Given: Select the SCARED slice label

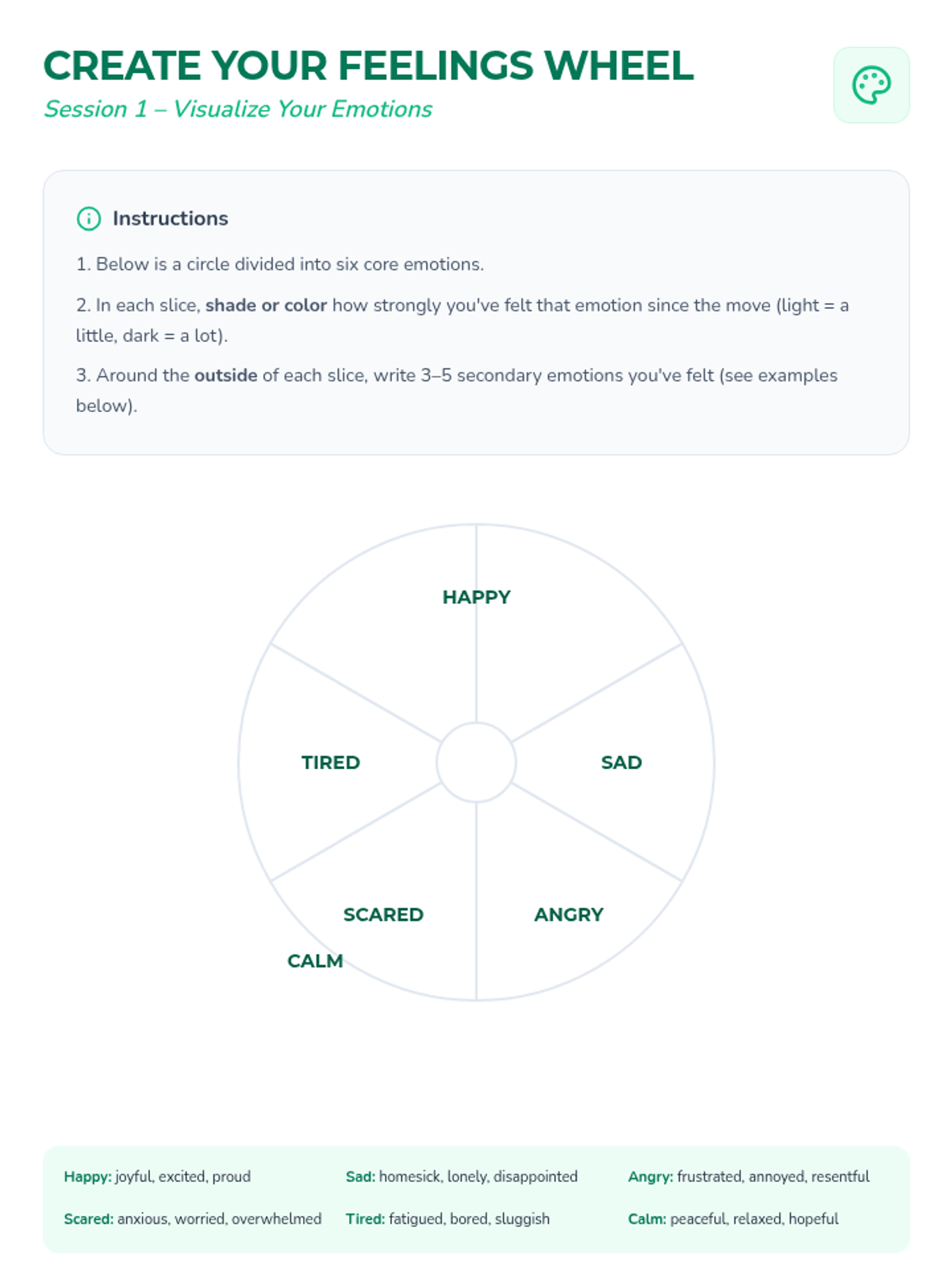Looking at the screenshot, I should pos(383,914).
